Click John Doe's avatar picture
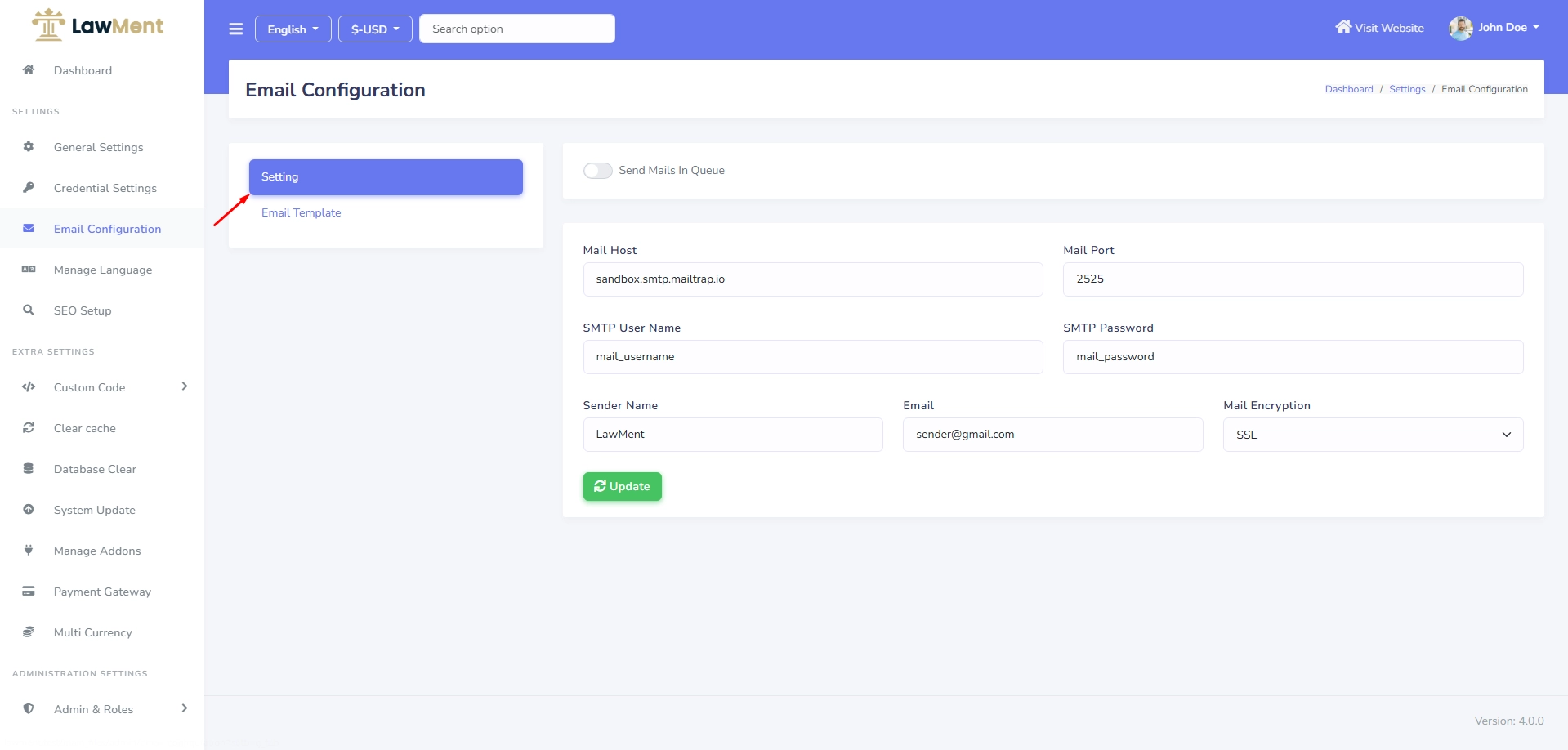 tap(1461, 28)
